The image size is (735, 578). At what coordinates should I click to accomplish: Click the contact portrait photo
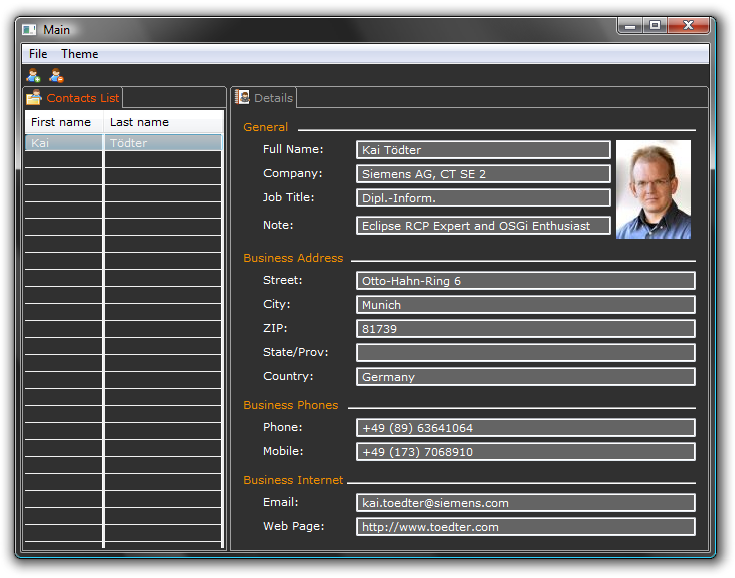[x=653, y=189]
